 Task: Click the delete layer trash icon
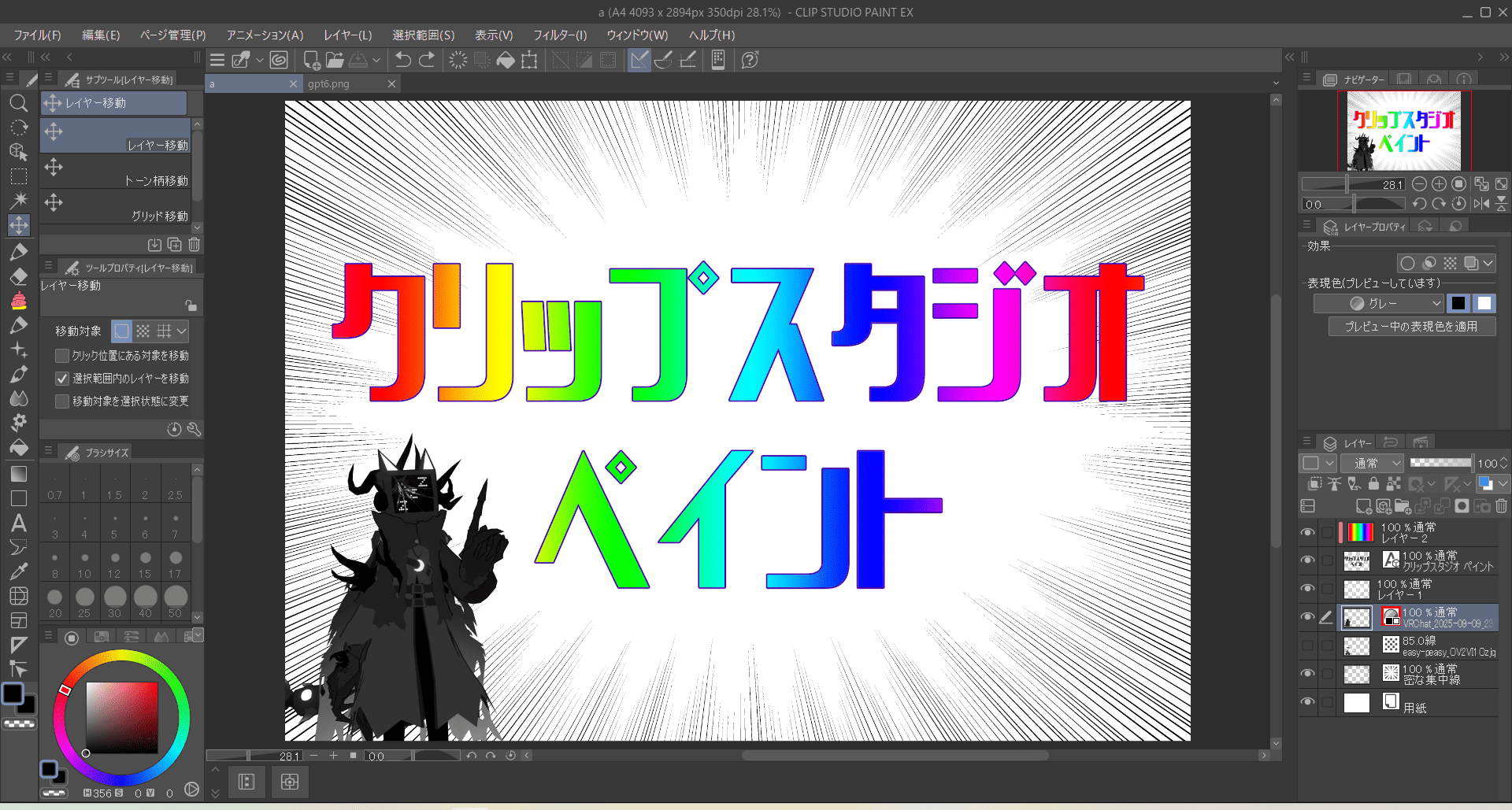tap(1501, 506)
